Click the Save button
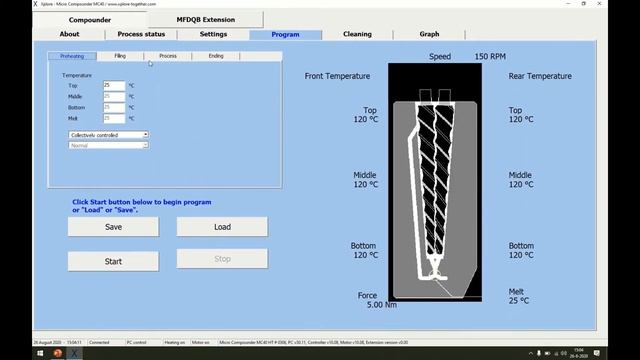 click(113, 227)
